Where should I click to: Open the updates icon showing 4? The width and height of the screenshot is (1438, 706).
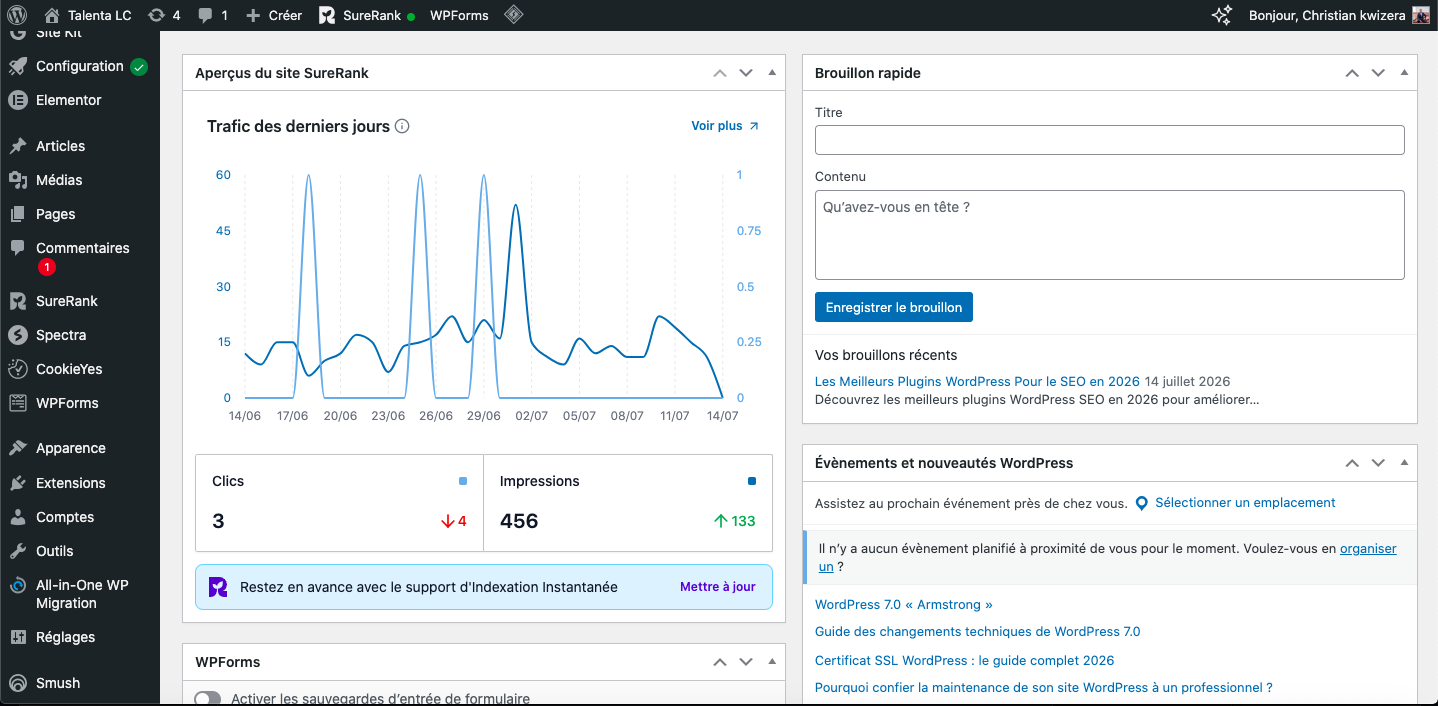click(x=156, y=15)
